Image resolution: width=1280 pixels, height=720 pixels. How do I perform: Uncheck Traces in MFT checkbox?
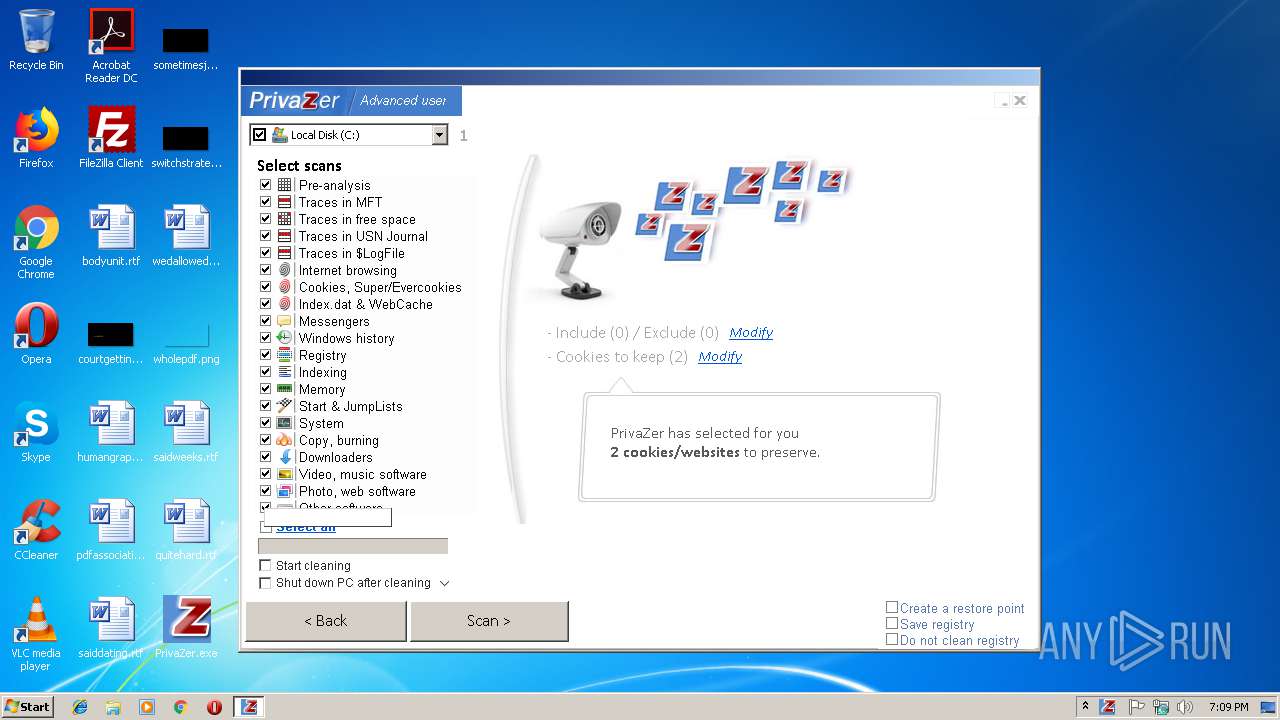pos(266,202)
